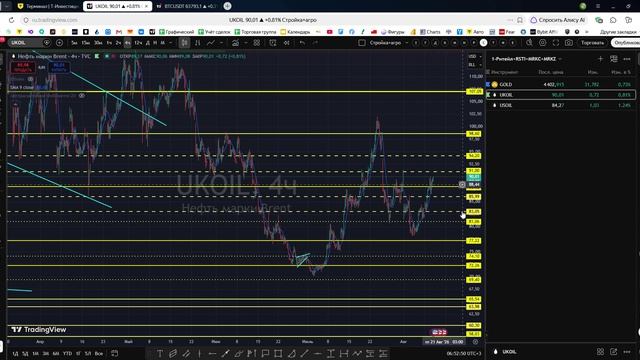Click the red sell price button

23,67
